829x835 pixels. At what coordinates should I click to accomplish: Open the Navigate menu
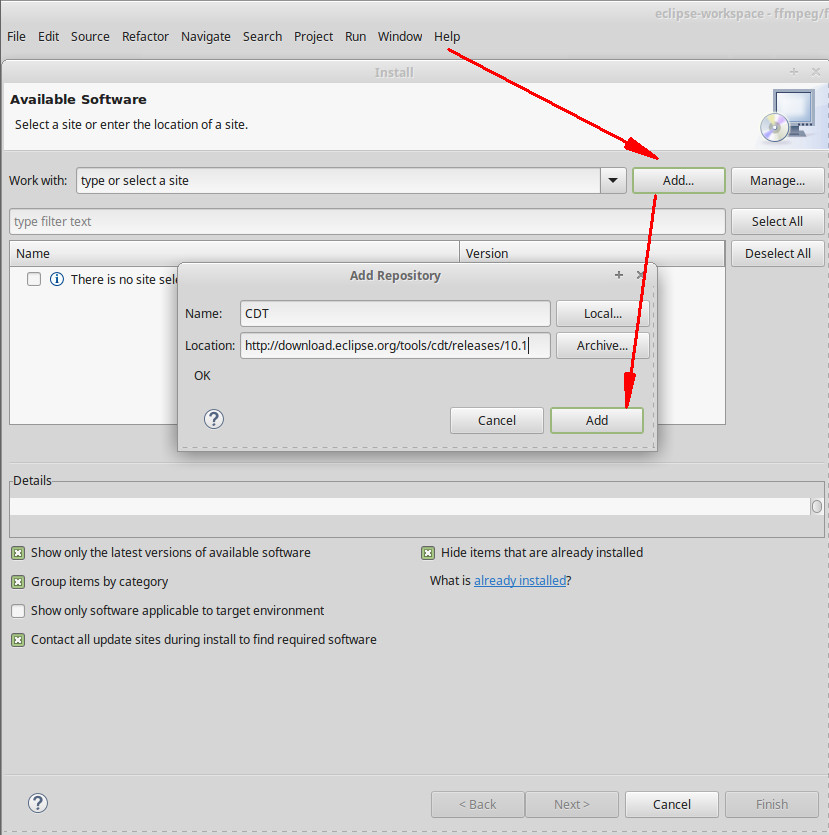(205, 36)
